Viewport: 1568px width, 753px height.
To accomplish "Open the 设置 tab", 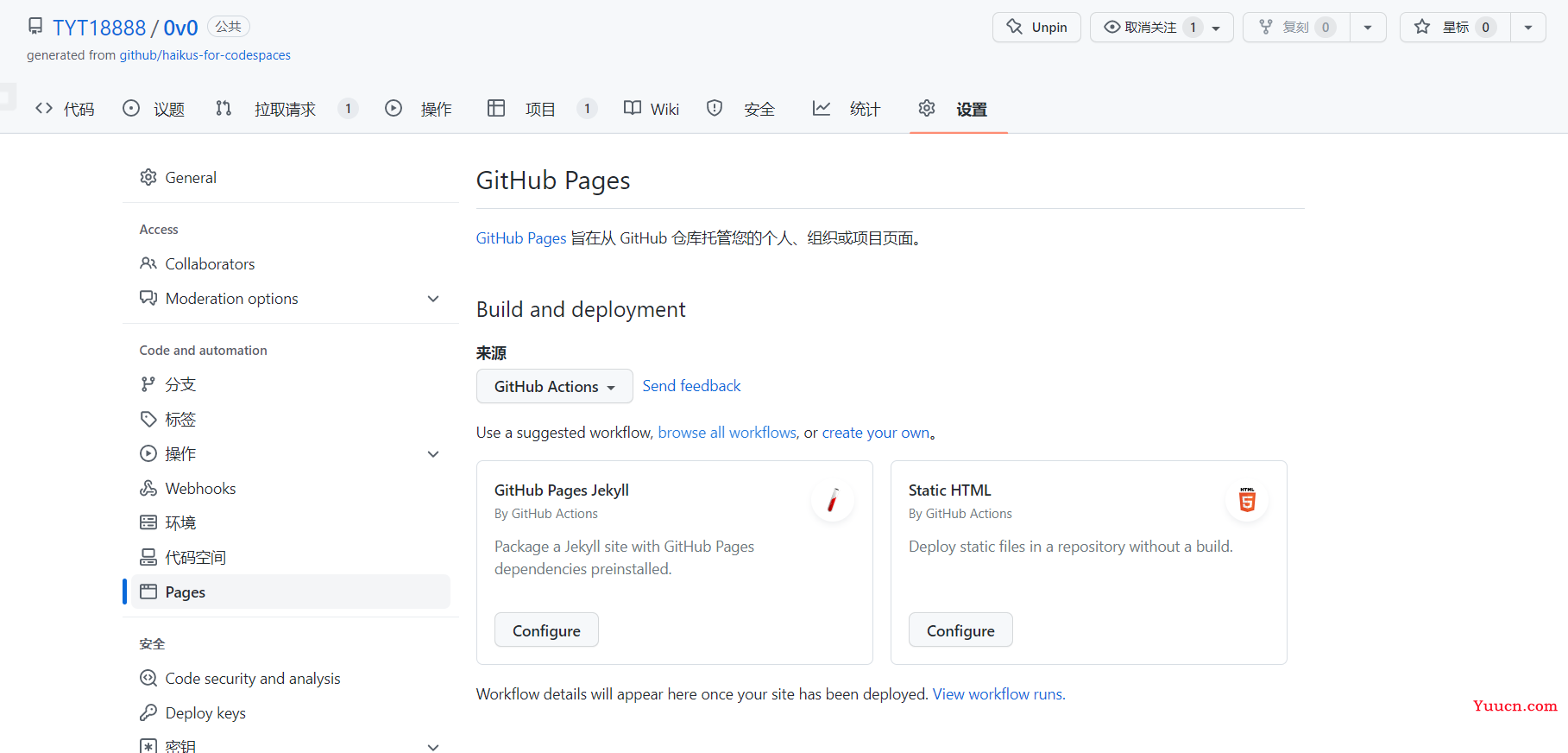I will click(x=958, y=109).
